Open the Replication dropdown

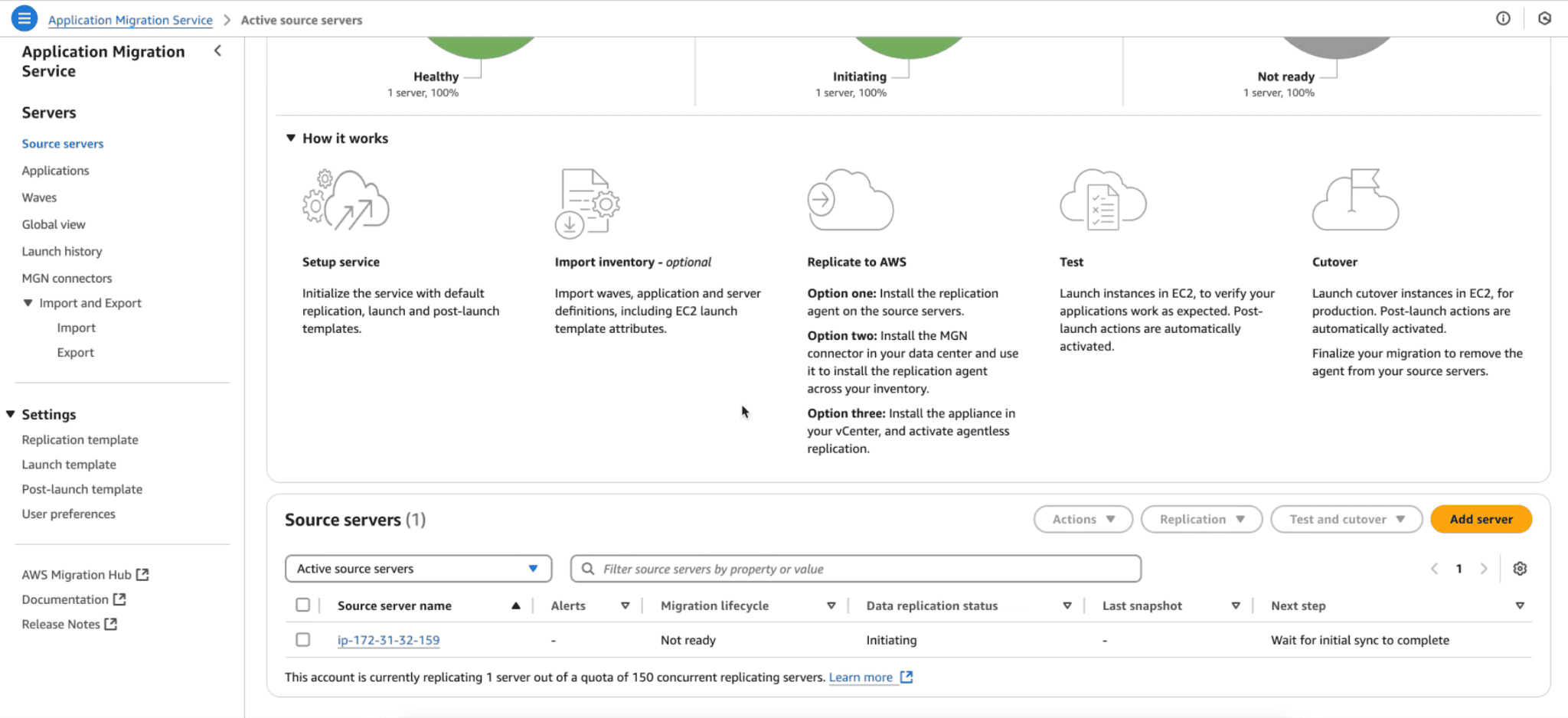click(x=1201, y=519)
